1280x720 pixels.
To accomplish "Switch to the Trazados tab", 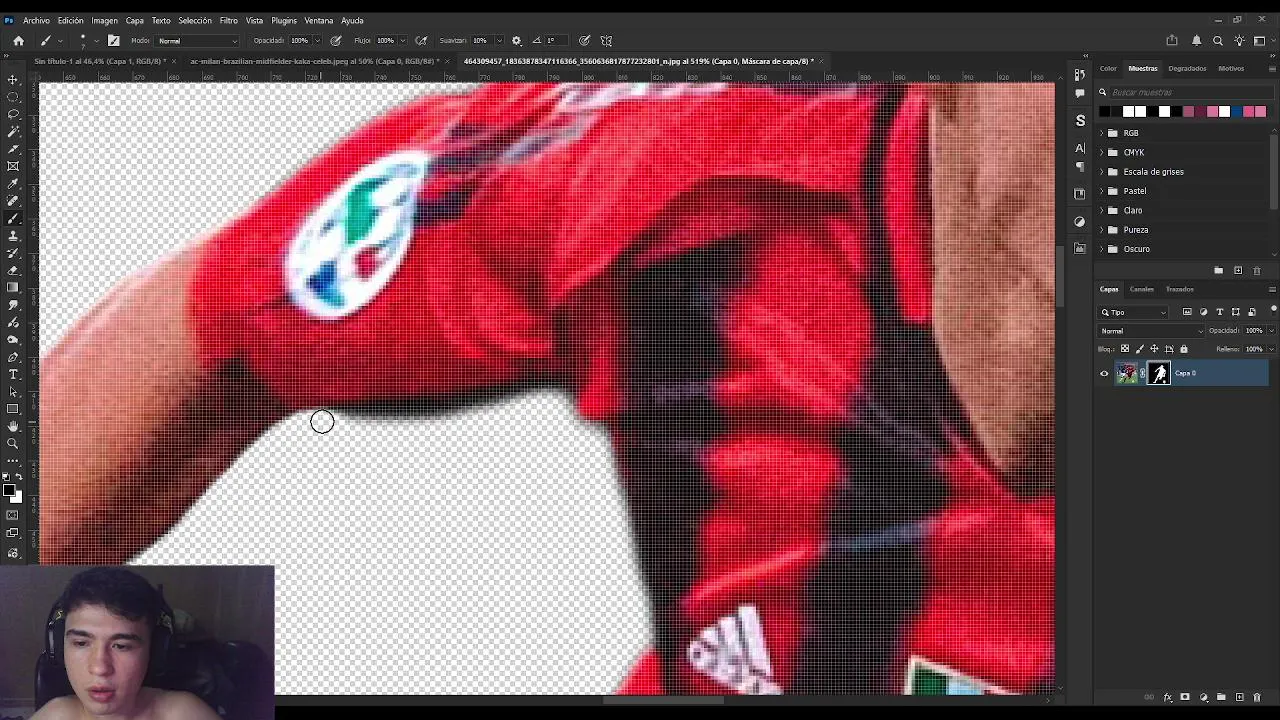I will 1179,289.
